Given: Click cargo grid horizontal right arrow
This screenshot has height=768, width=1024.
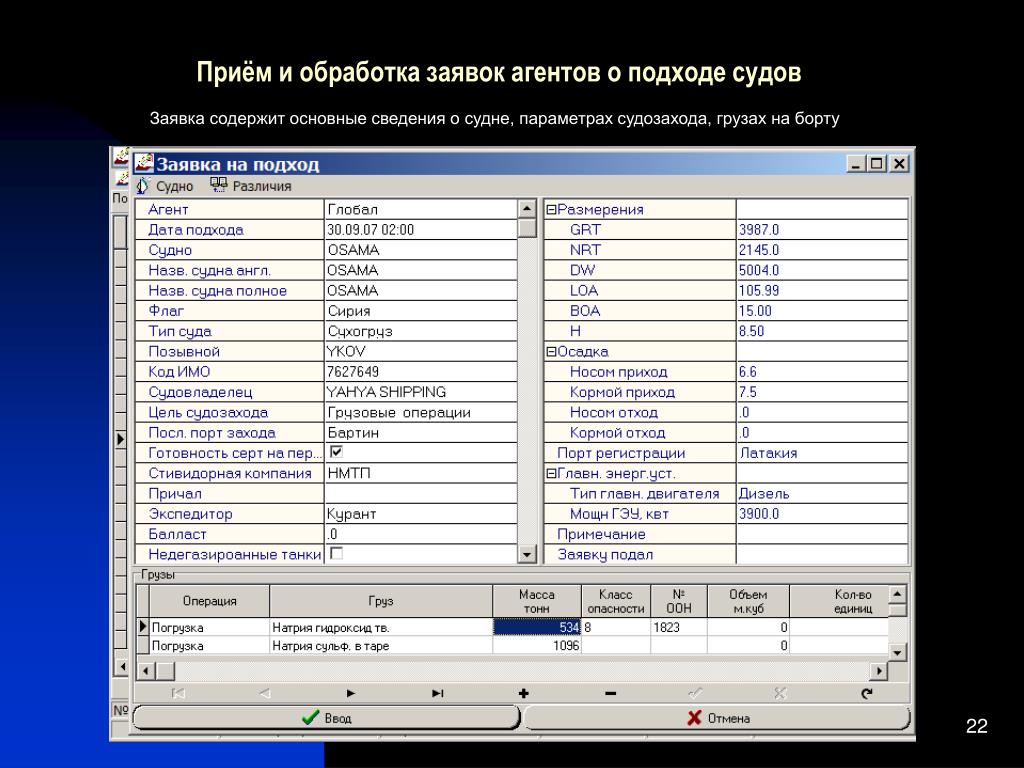Looking at the screenshot, I should tap(880, 671).
